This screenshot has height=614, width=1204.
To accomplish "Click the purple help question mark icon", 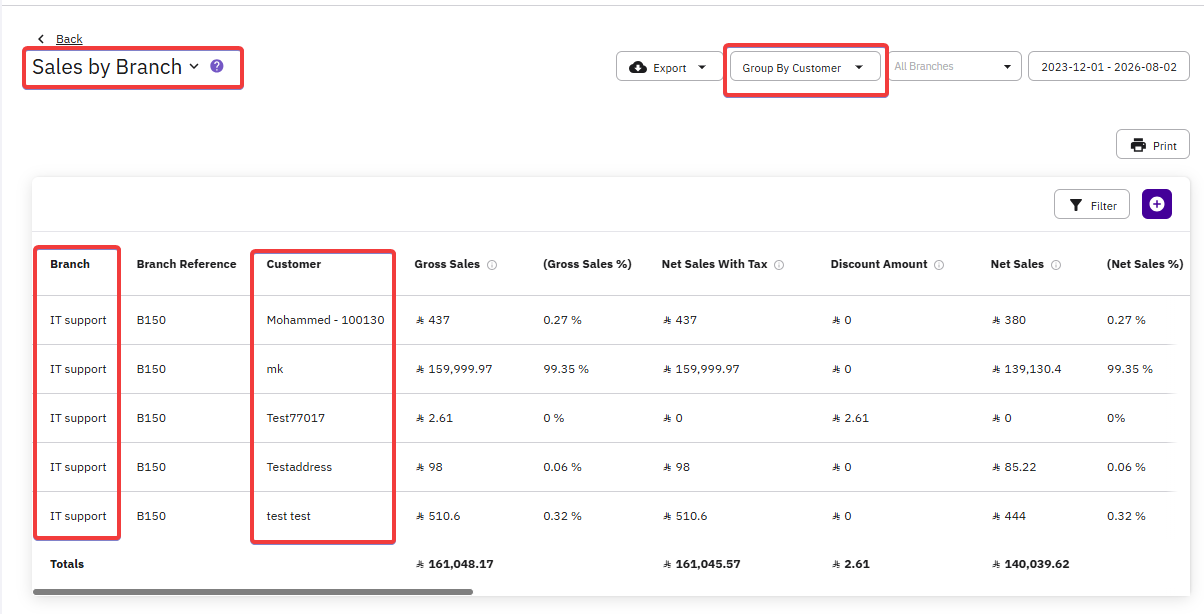I will click(217, 66).
